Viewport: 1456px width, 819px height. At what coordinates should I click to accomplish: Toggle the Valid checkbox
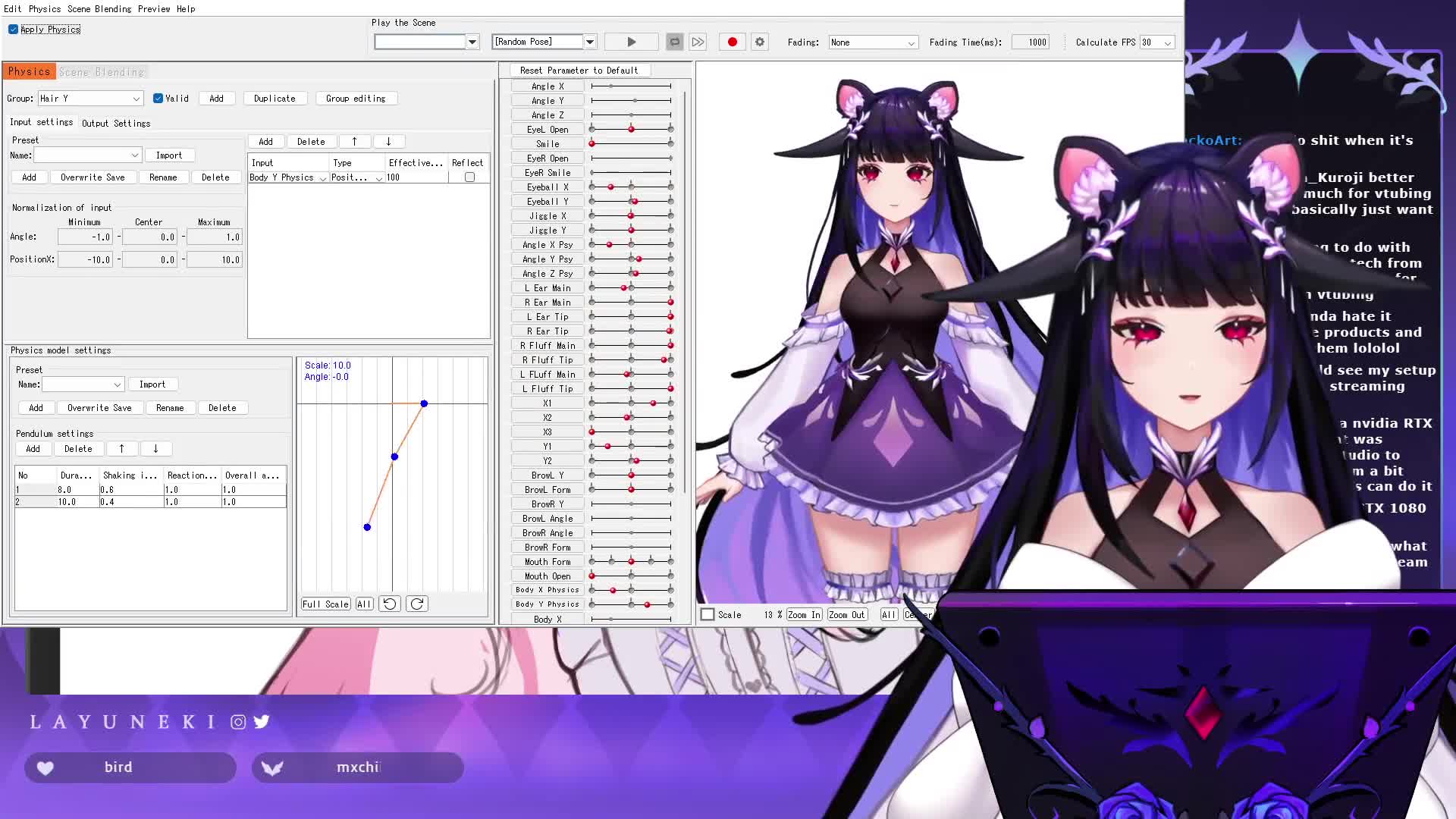pos(158,99)
